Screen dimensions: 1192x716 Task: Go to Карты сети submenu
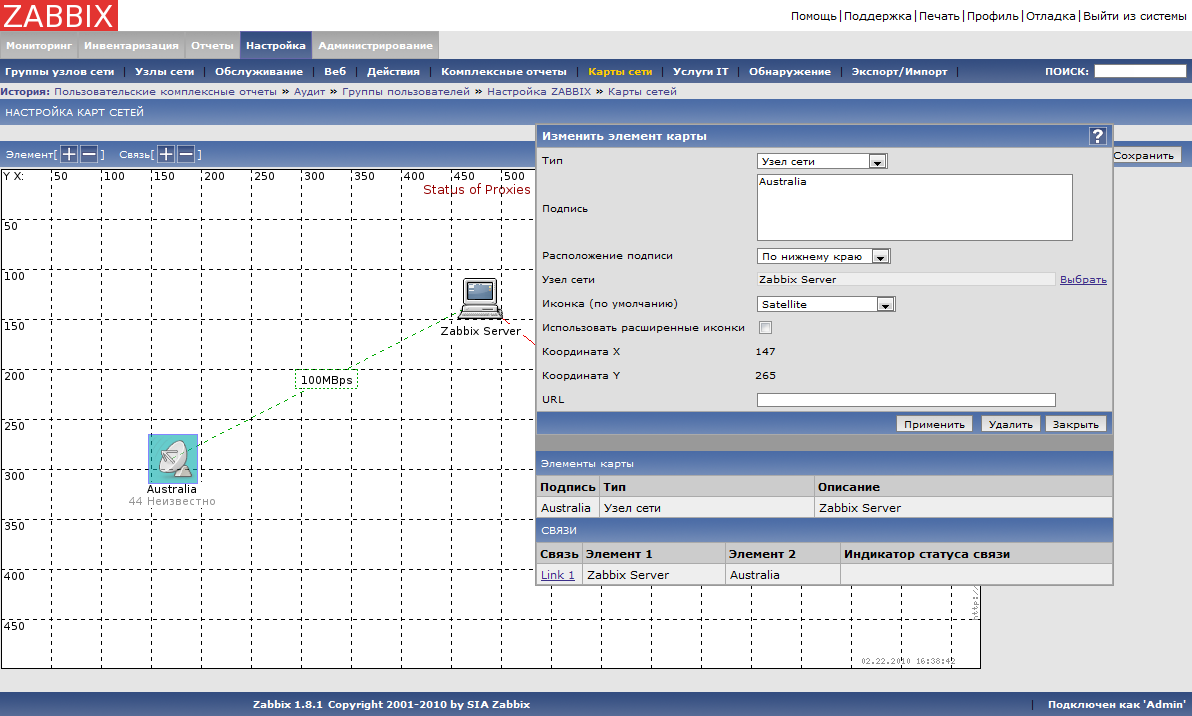pyautogui.click(x=620, y=71)
